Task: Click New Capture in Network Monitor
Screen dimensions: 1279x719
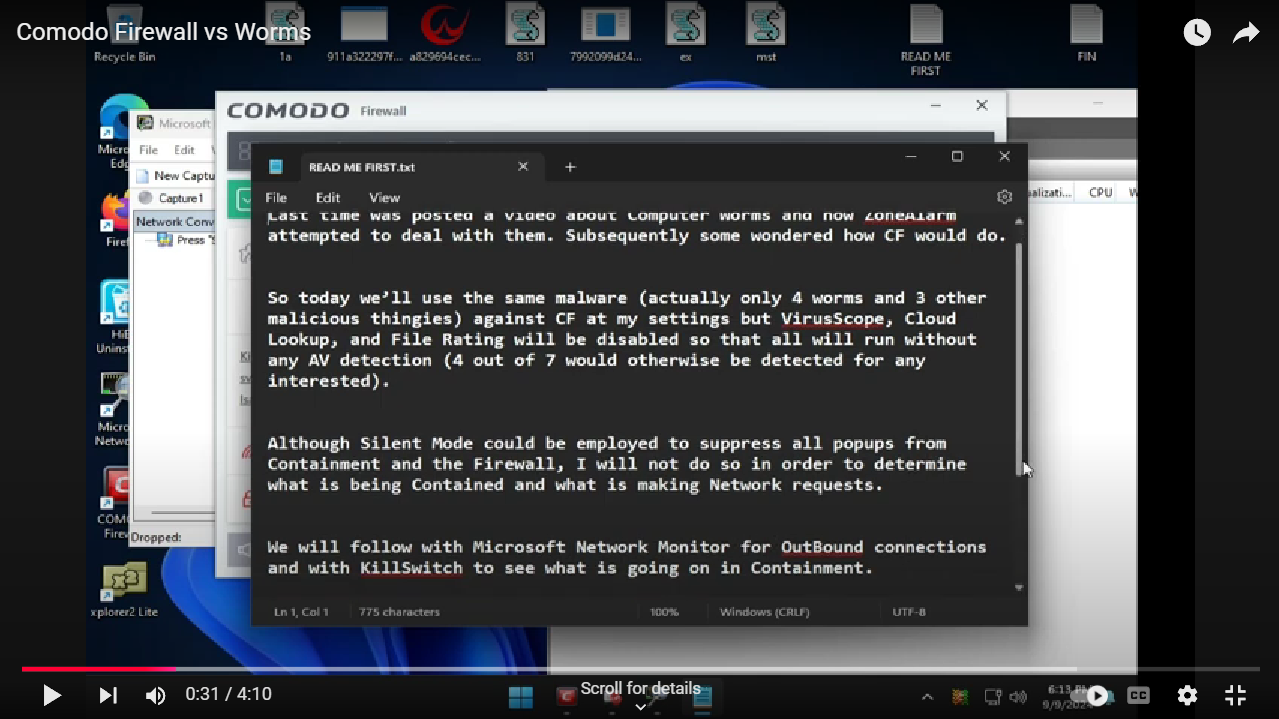Action: coord(176,176)
